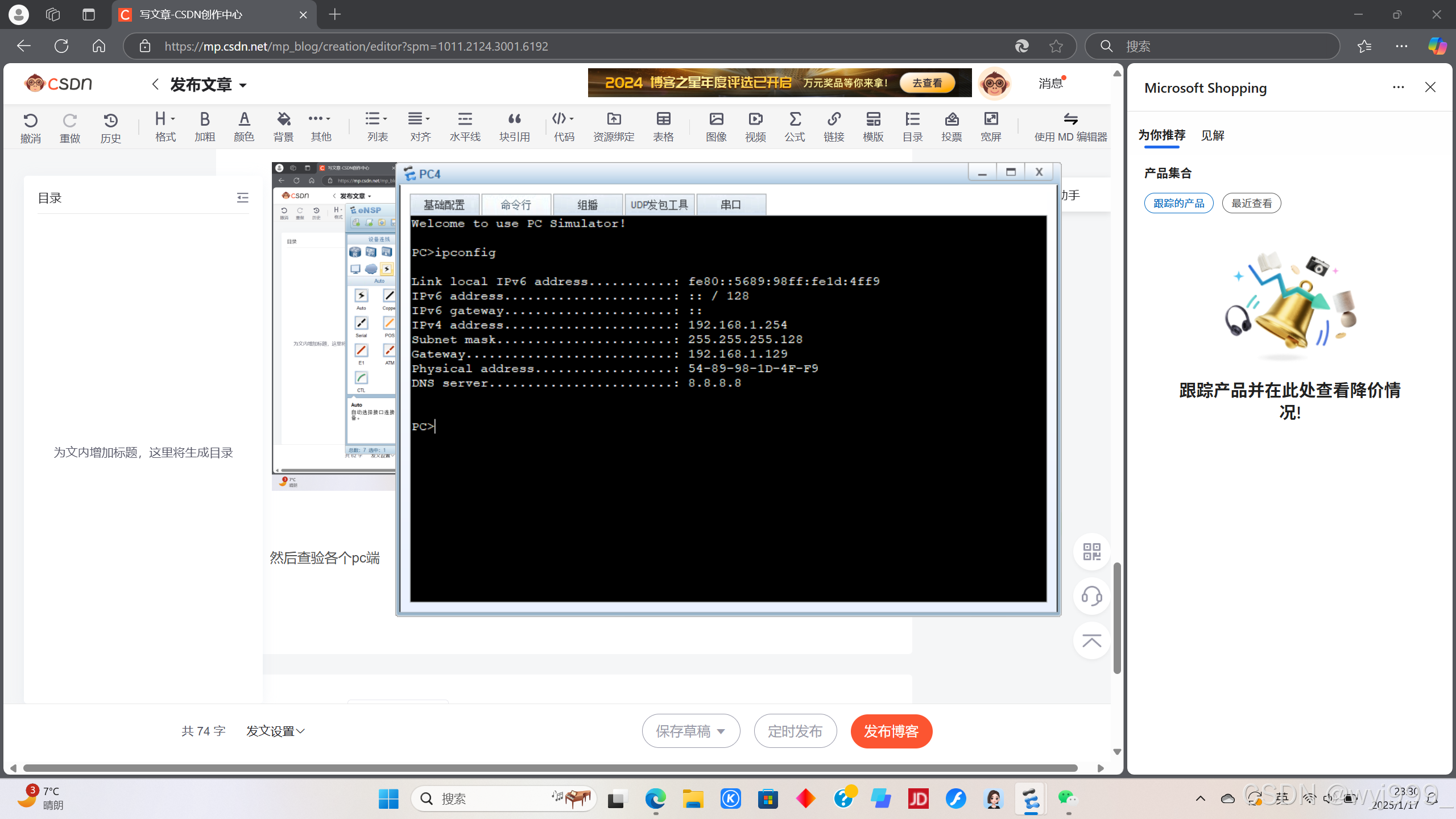Switch to the 命令行 tab in PC4
Viewport: 1456px width, 819px height.
point(516,205)
